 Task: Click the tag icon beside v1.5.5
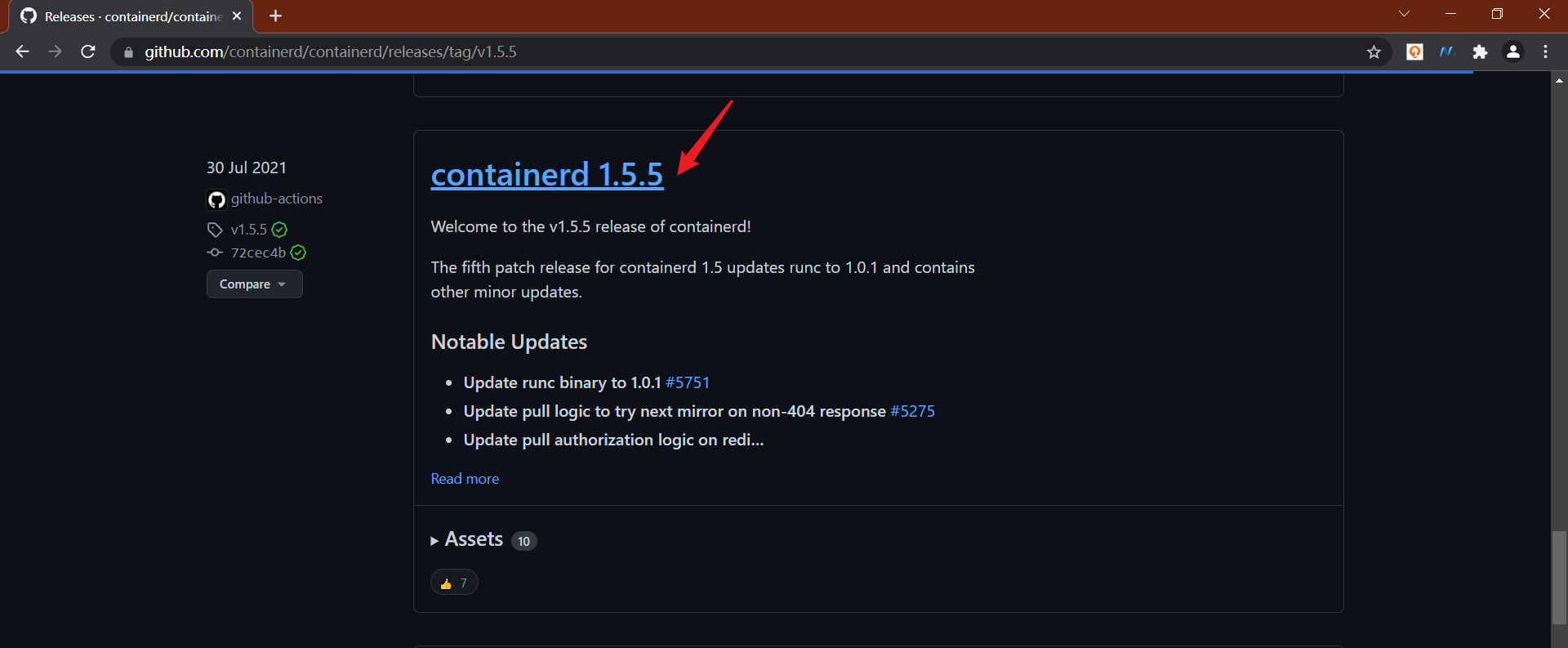click(x=215, y=230)
